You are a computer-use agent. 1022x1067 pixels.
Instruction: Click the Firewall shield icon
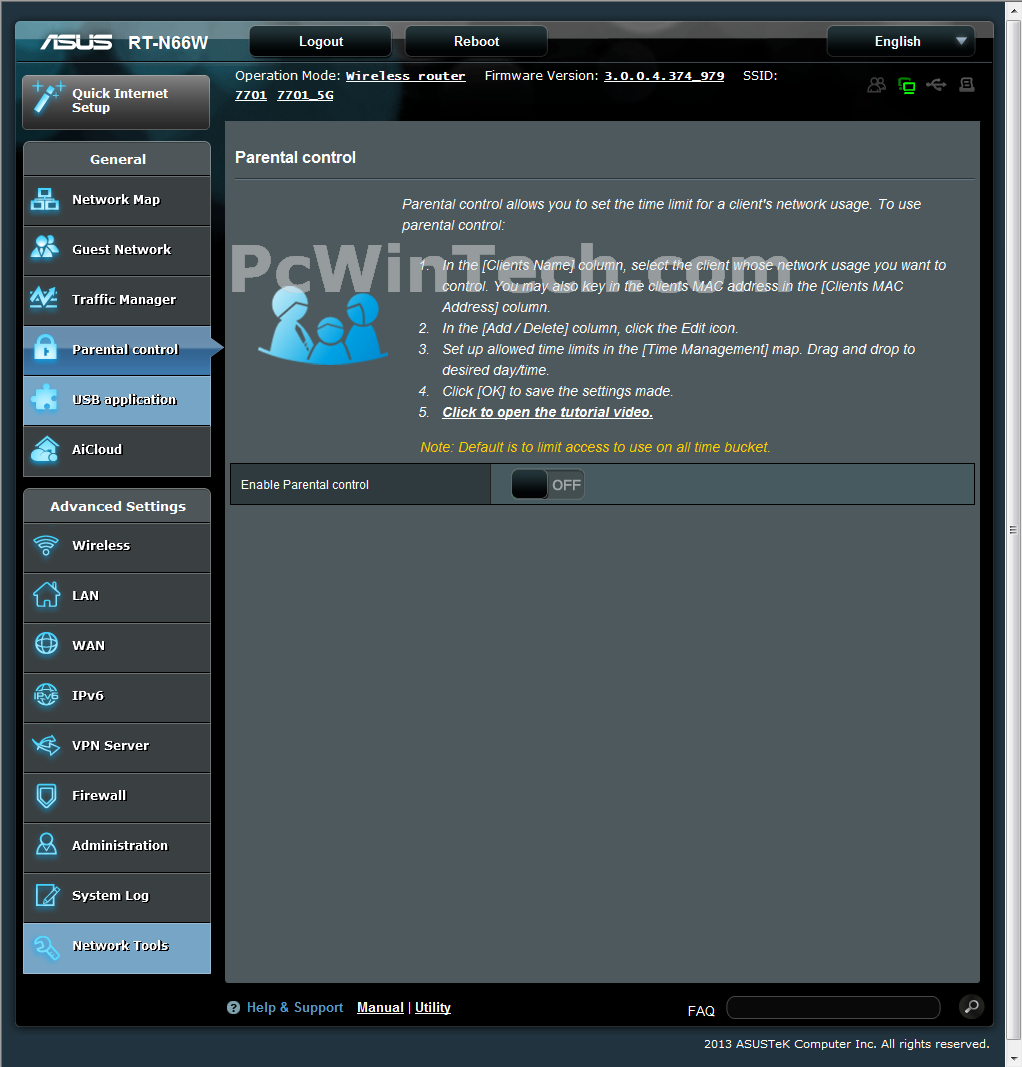click(x=46, y=795)
